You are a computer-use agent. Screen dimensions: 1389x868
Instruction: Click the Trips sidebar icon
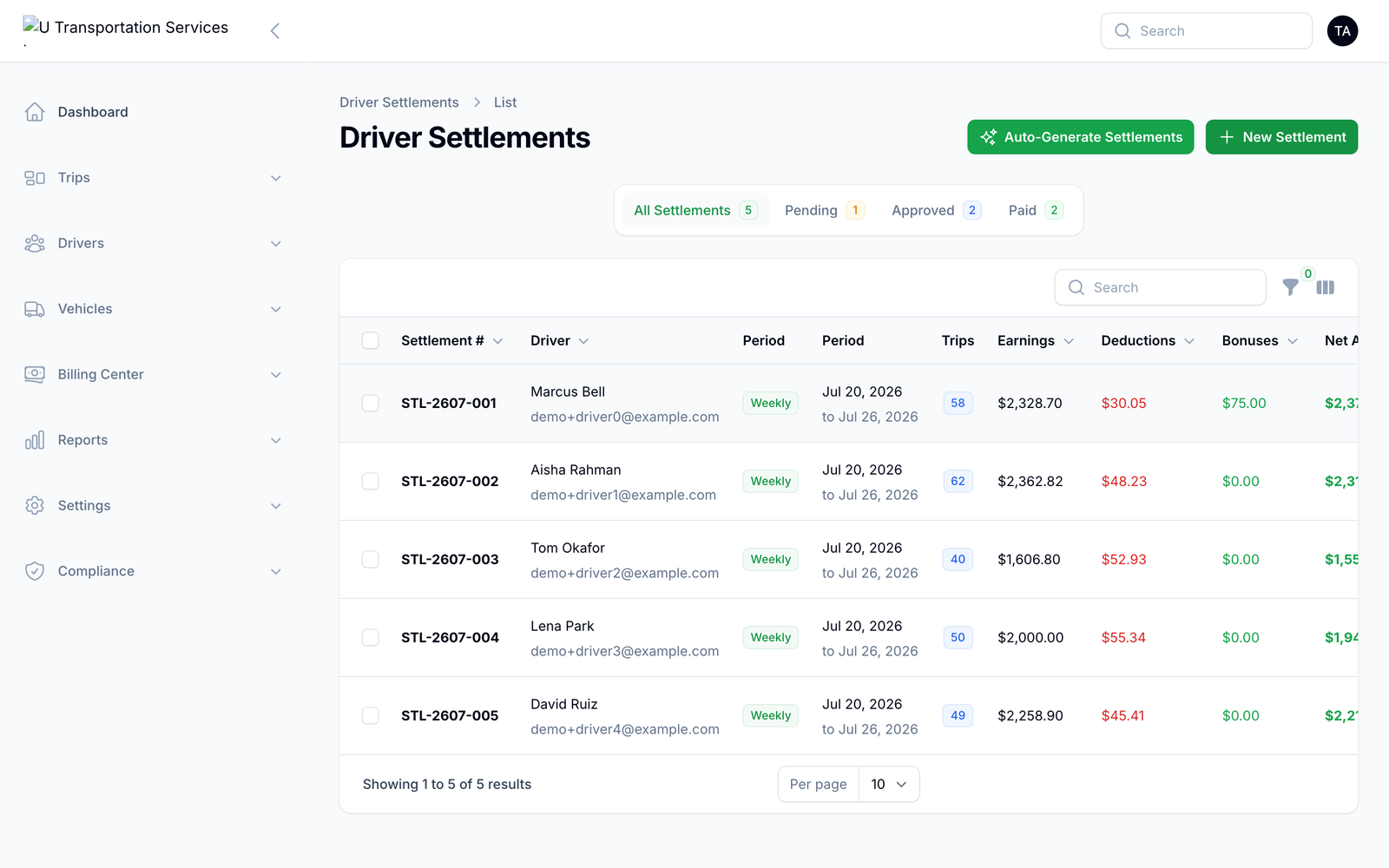click(x=35, y=178)
